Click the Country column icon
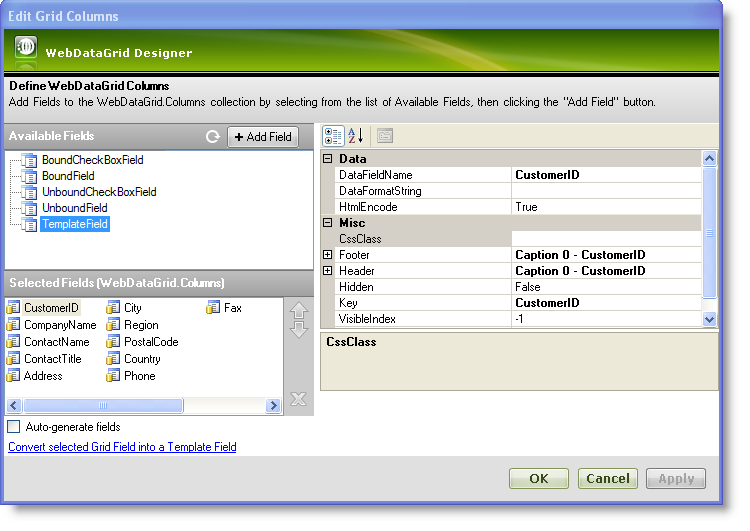This screenshot has height=531, width=750. click(113, 359)
